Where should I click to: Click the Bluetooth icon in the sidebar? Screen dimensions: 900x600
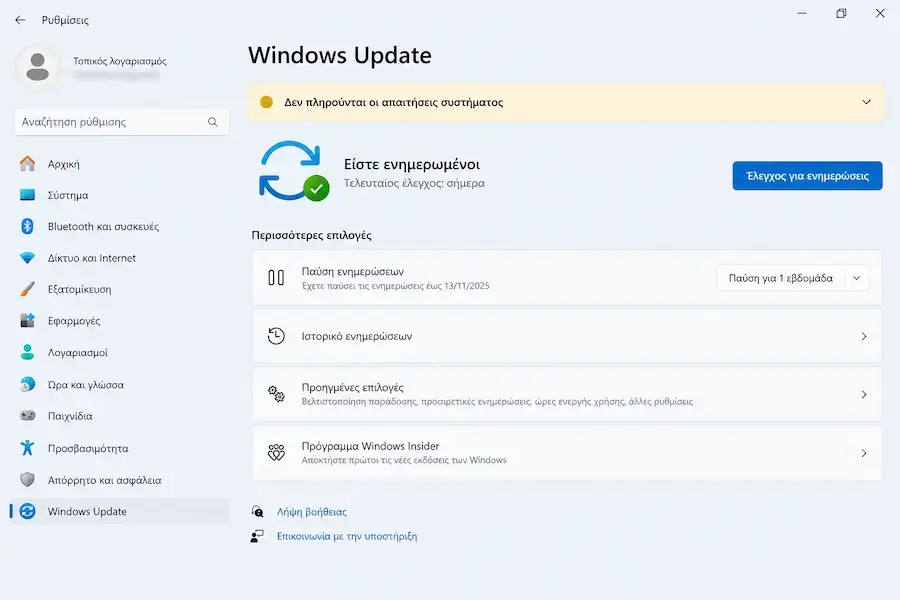pos(27,226)
